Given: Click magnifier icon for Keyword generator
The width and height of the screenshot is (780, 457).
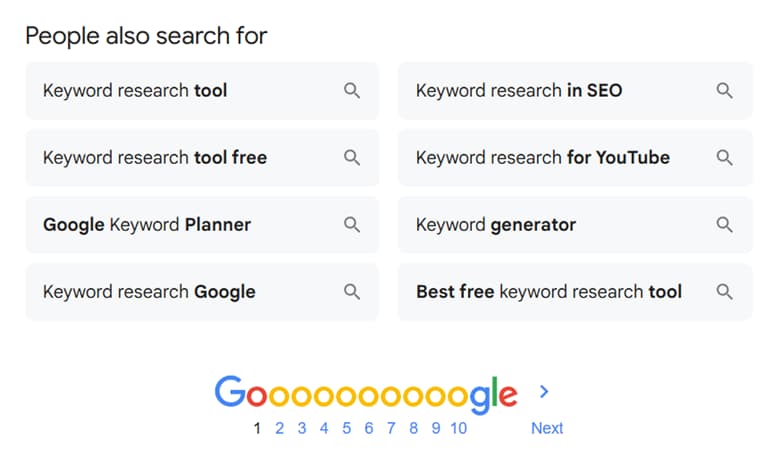Looking at the screenshot, I should (725, 224).
